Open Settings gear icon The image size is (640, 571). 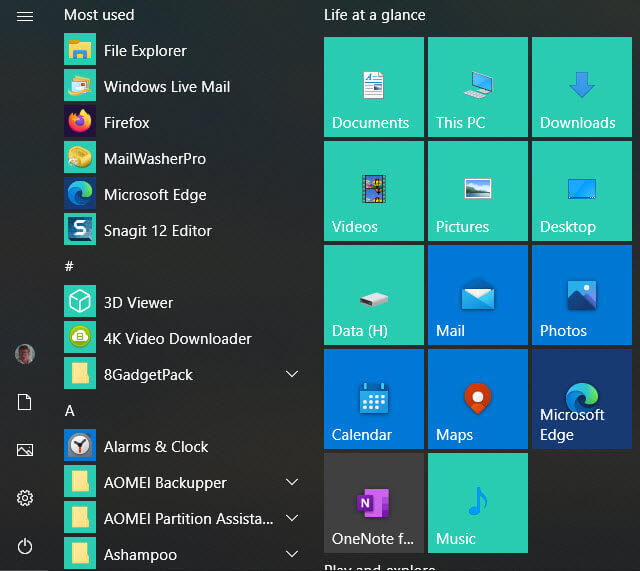click(25, 498)
